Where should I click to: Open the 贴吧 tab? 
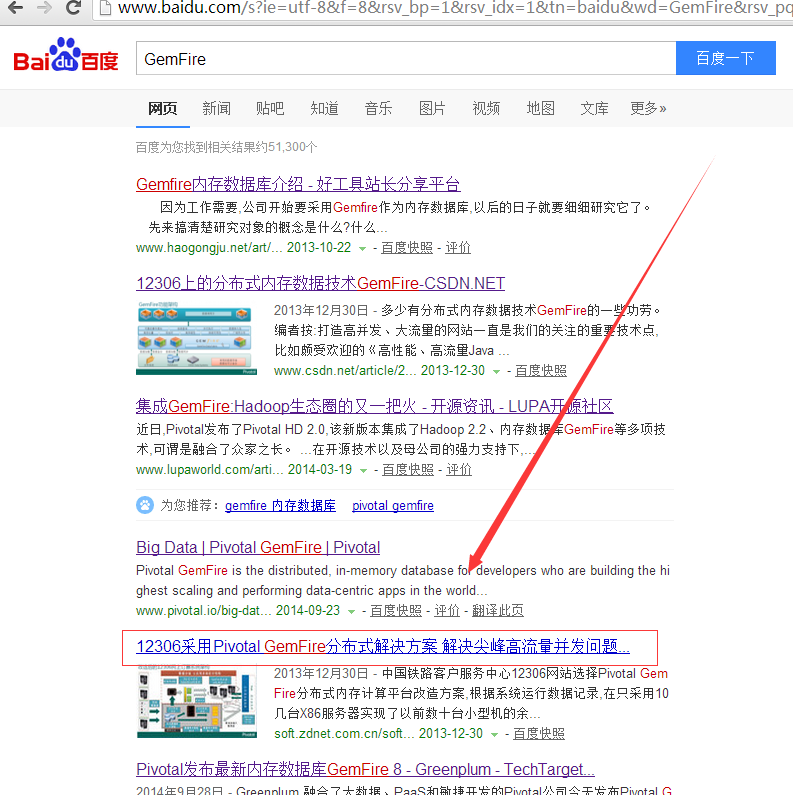(270, 109)
